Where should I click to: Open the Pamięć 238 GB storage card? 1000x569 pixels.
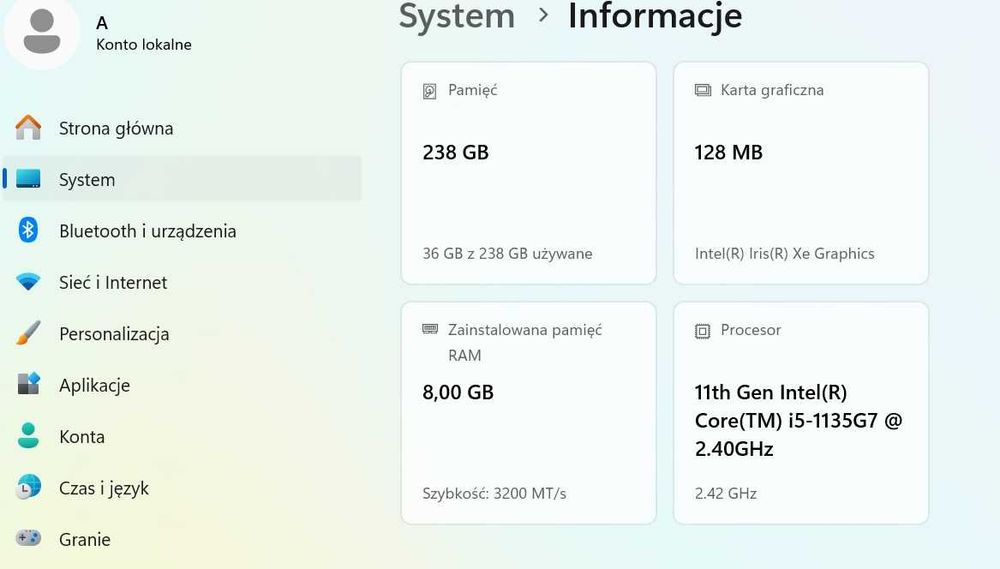pos(528,172)
